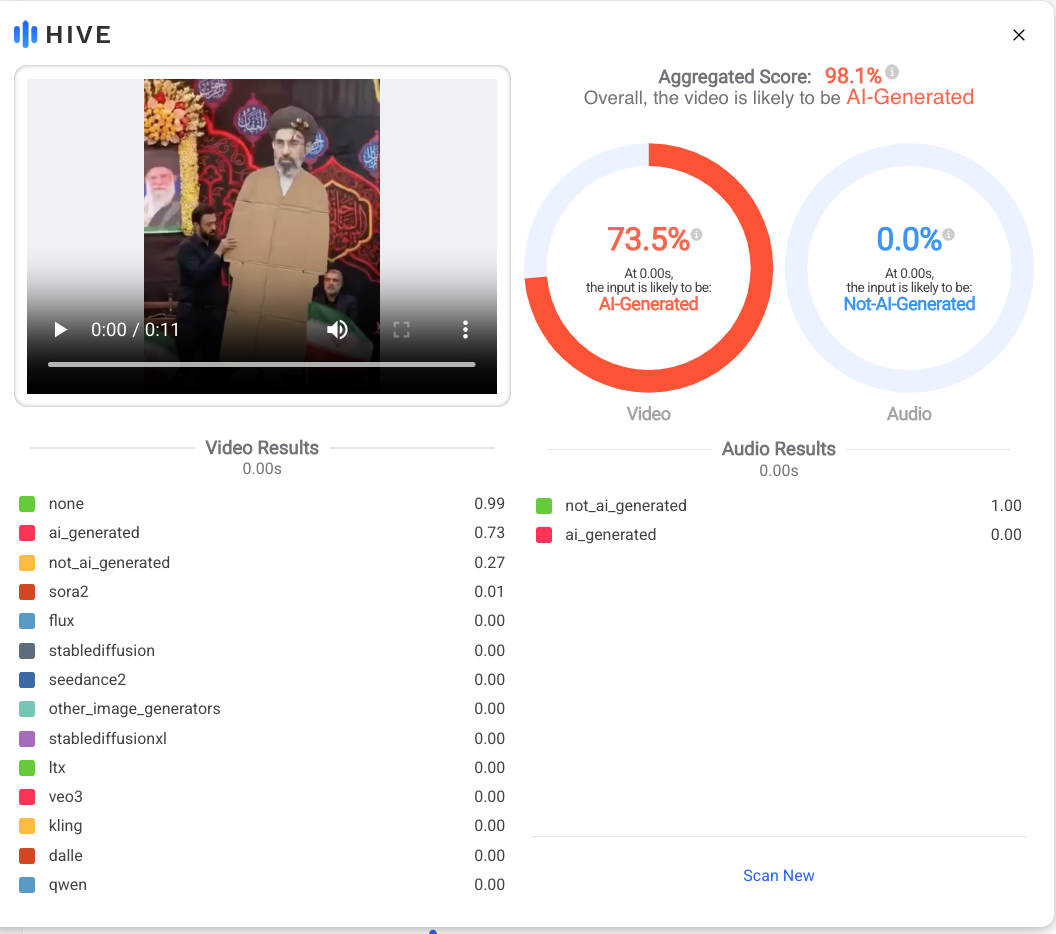Open the video more options menu

(x=465, y=330)
